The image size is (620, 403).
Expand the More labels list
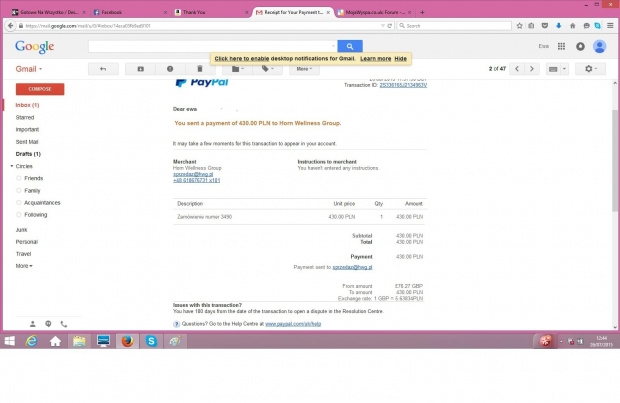point(24,266)
